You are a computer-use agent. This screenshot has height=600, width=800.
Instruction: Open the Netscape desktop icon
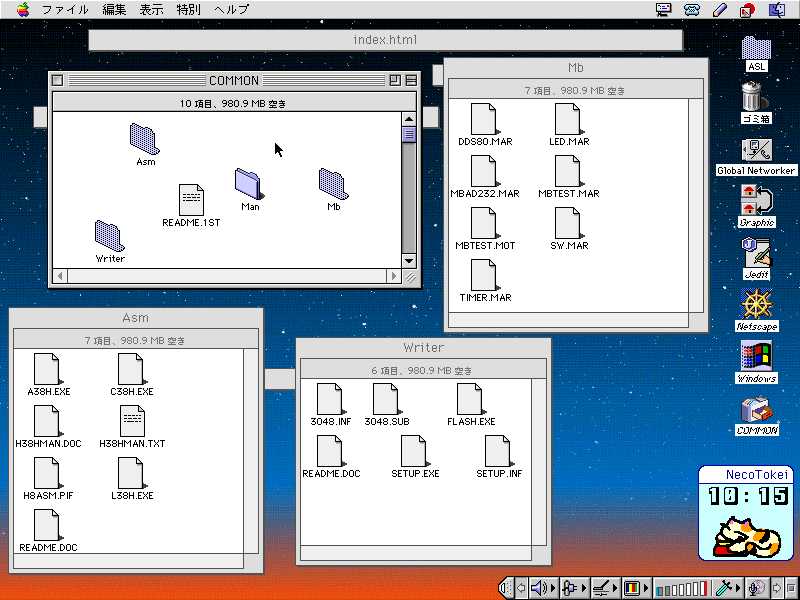[x=757, y=304]
